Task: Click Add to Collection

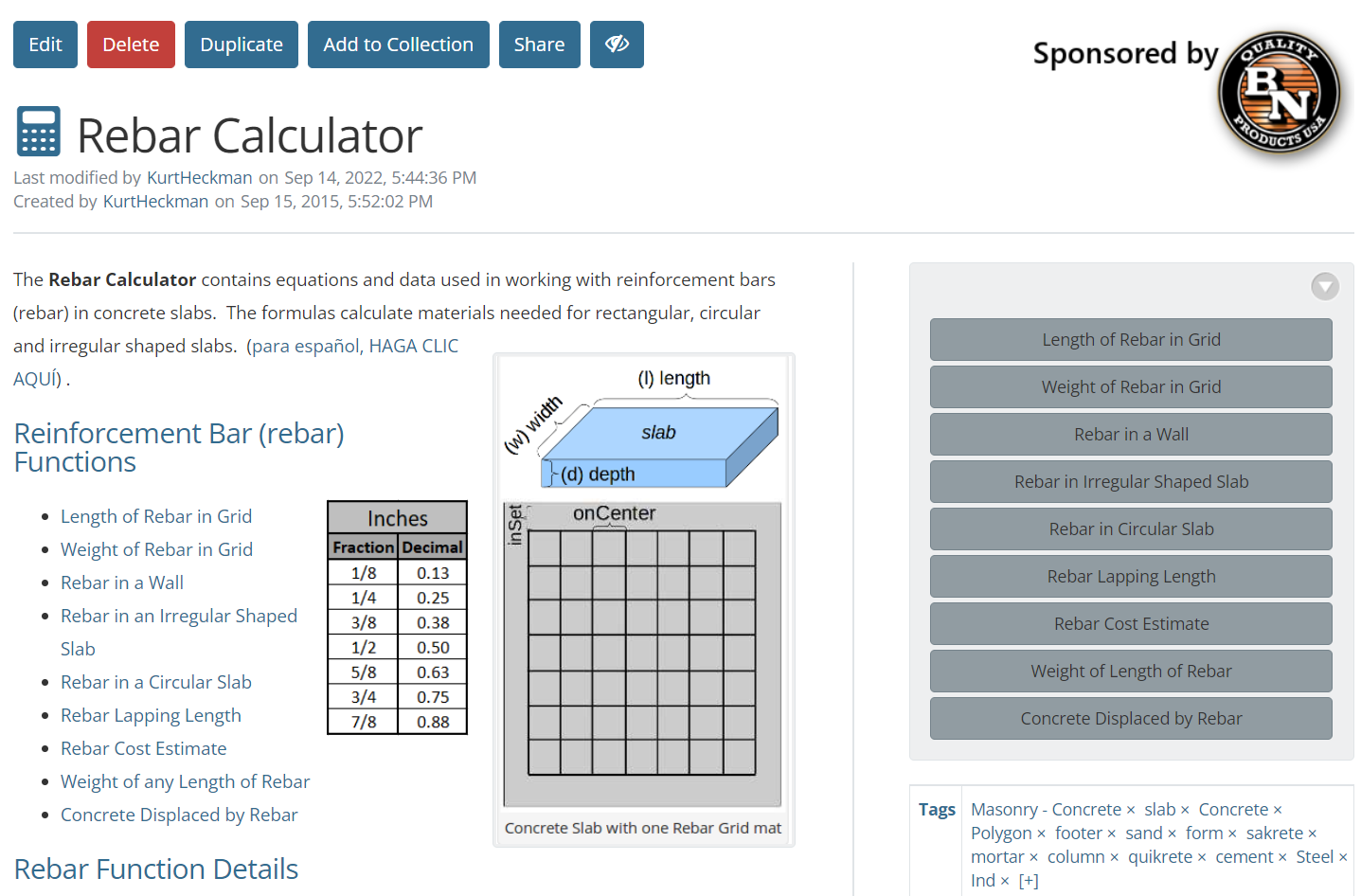Action: point(398,45)
